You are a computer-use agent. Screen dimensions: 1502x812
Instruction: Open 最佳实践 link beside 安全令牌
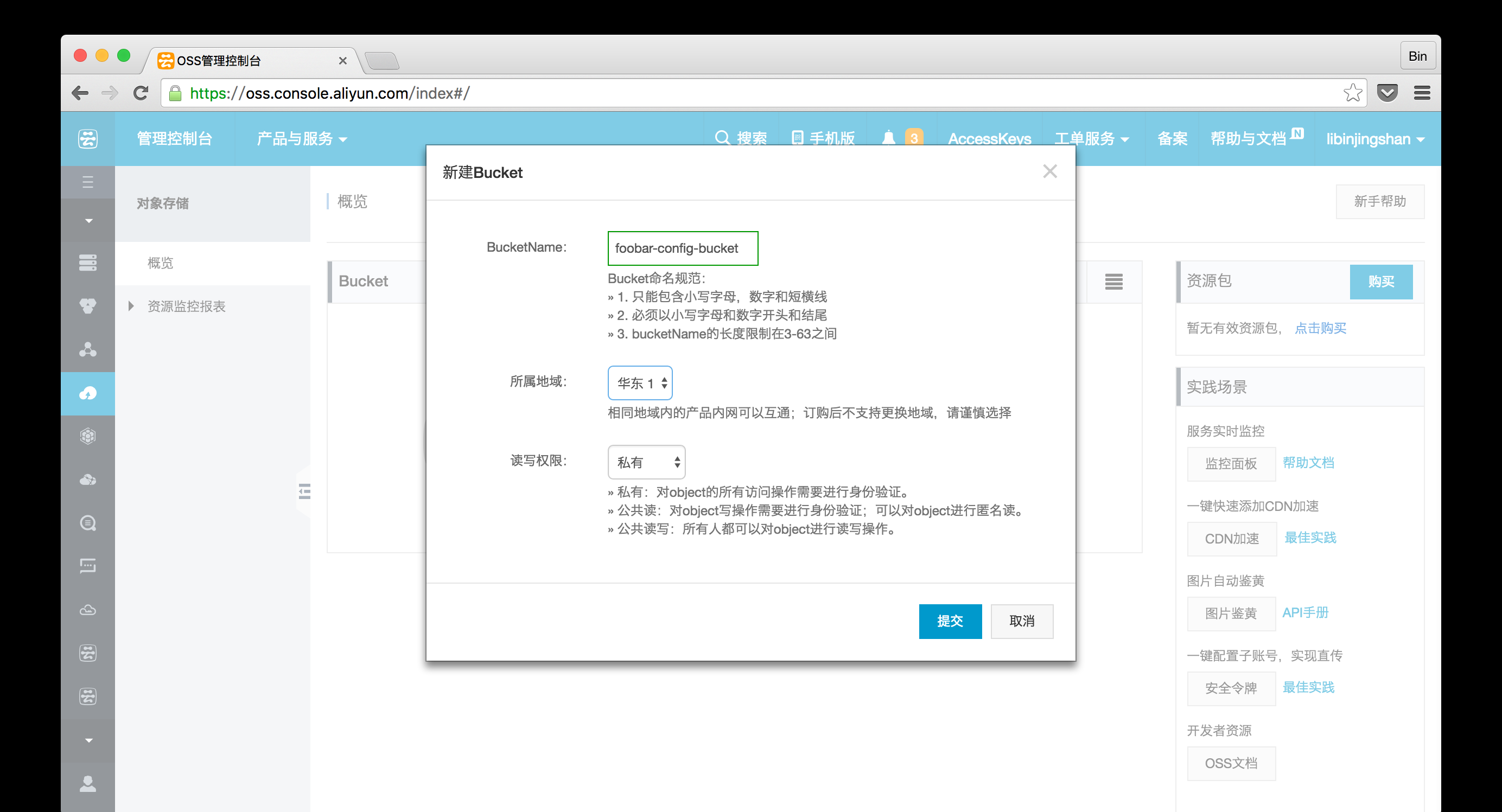(x=1308, y=687)
